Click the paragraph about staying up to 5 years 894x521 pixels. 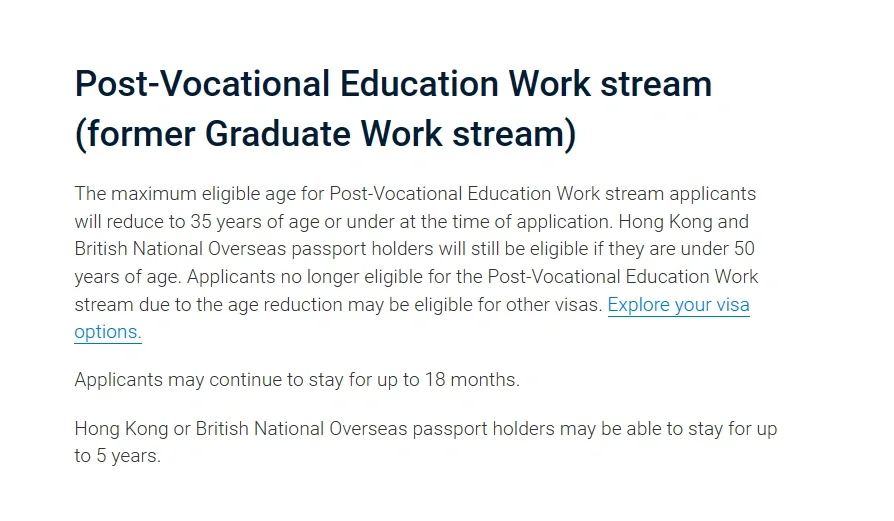pyautogui.click(x=426, y=442)
